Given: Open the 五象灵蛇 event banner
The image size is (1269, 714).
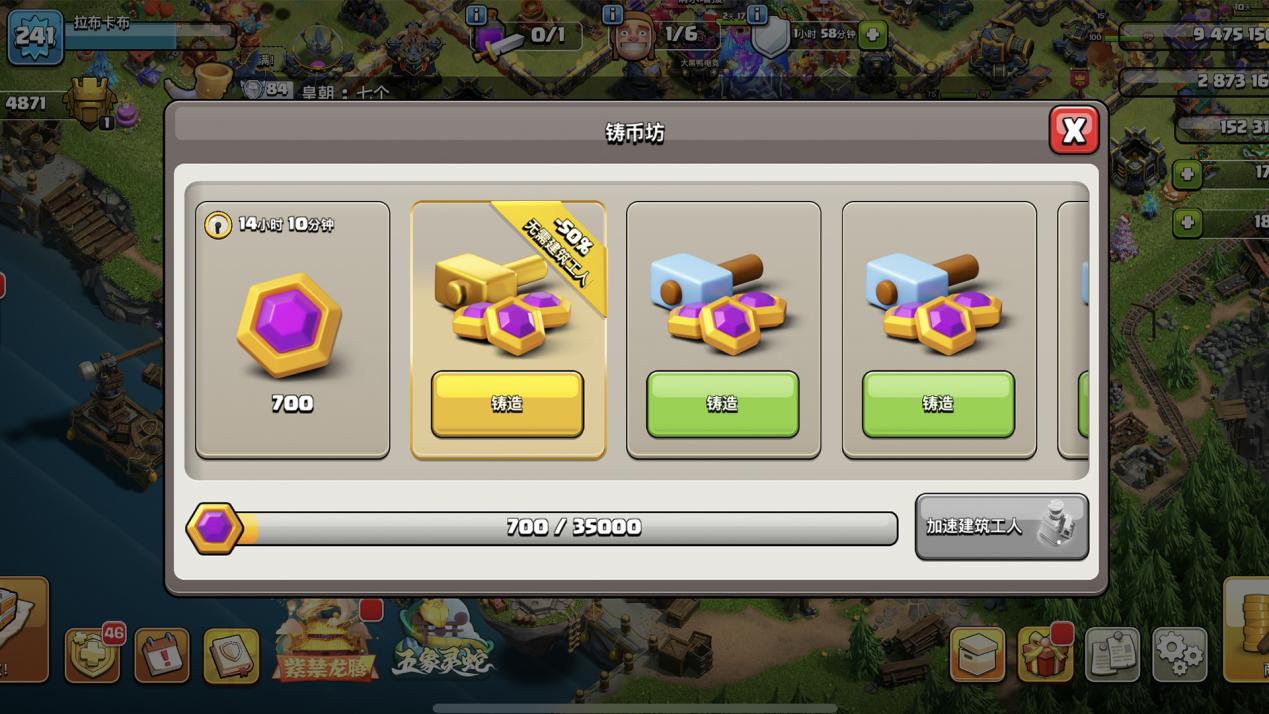Looking at the screenshot, I should coord(443,642).
